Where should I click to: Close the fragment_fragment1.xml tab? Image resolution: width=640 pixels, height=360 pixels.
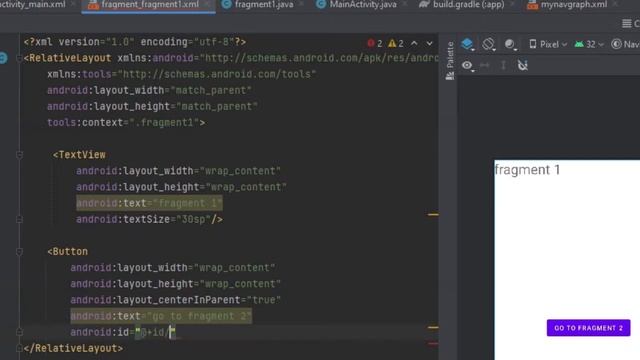tap(207, 5)
